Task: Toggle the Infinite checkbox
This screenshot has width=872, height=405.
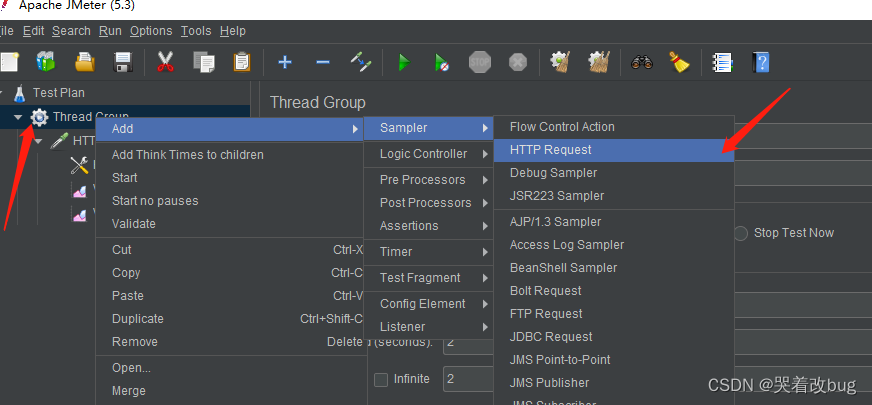Action: click(381, 379)
